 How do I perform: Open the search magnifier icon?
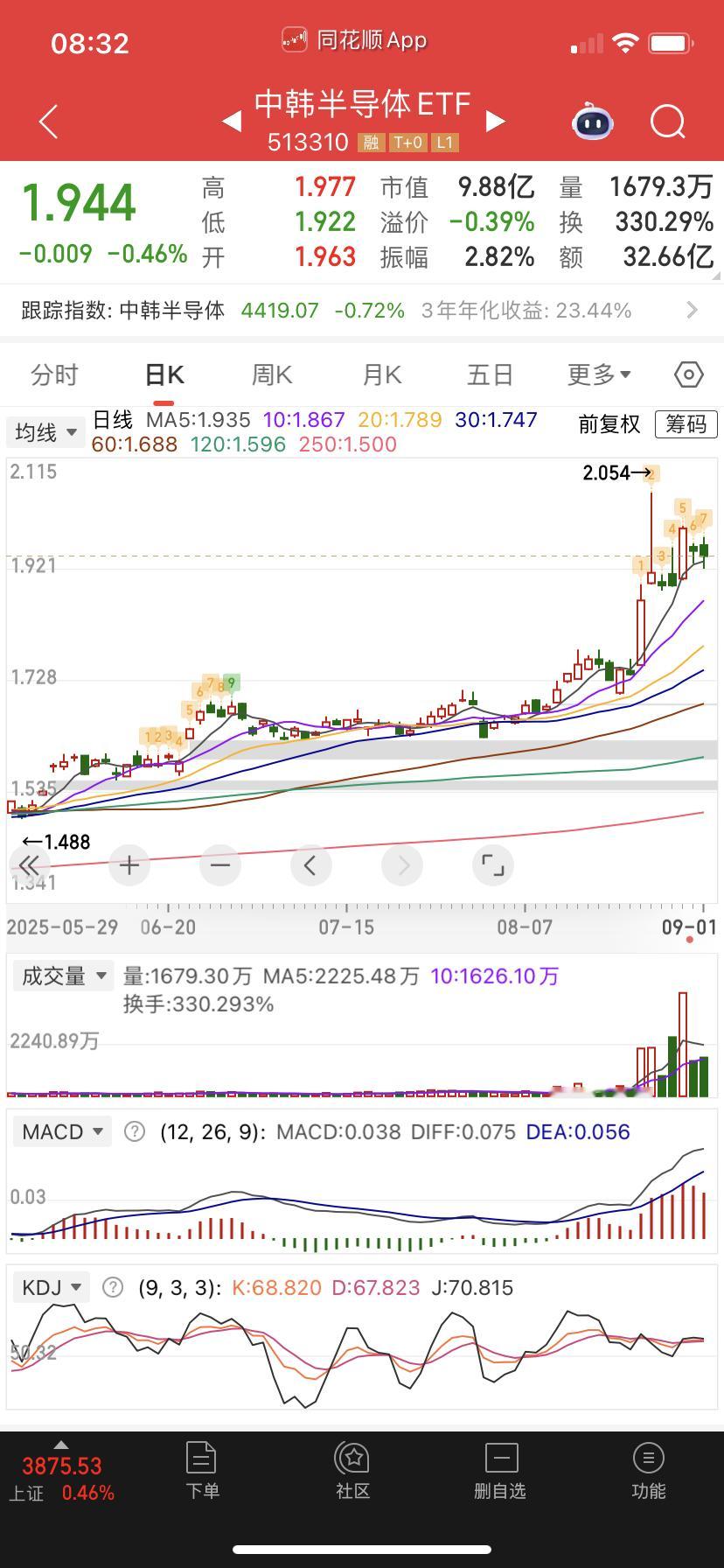pyautogui.click(x=668, y=122)
